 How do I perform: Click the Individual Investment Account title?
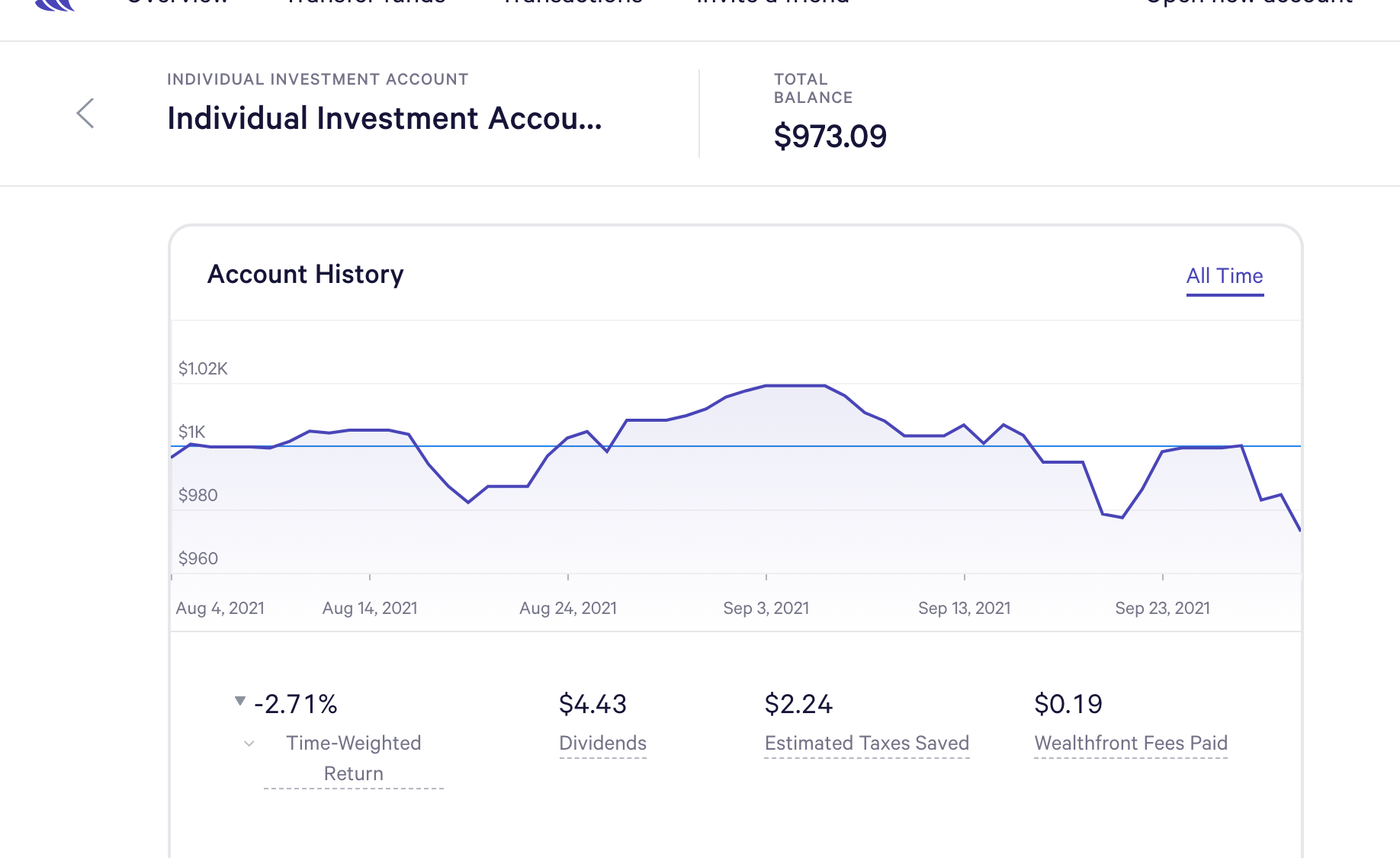click(384, 119)
